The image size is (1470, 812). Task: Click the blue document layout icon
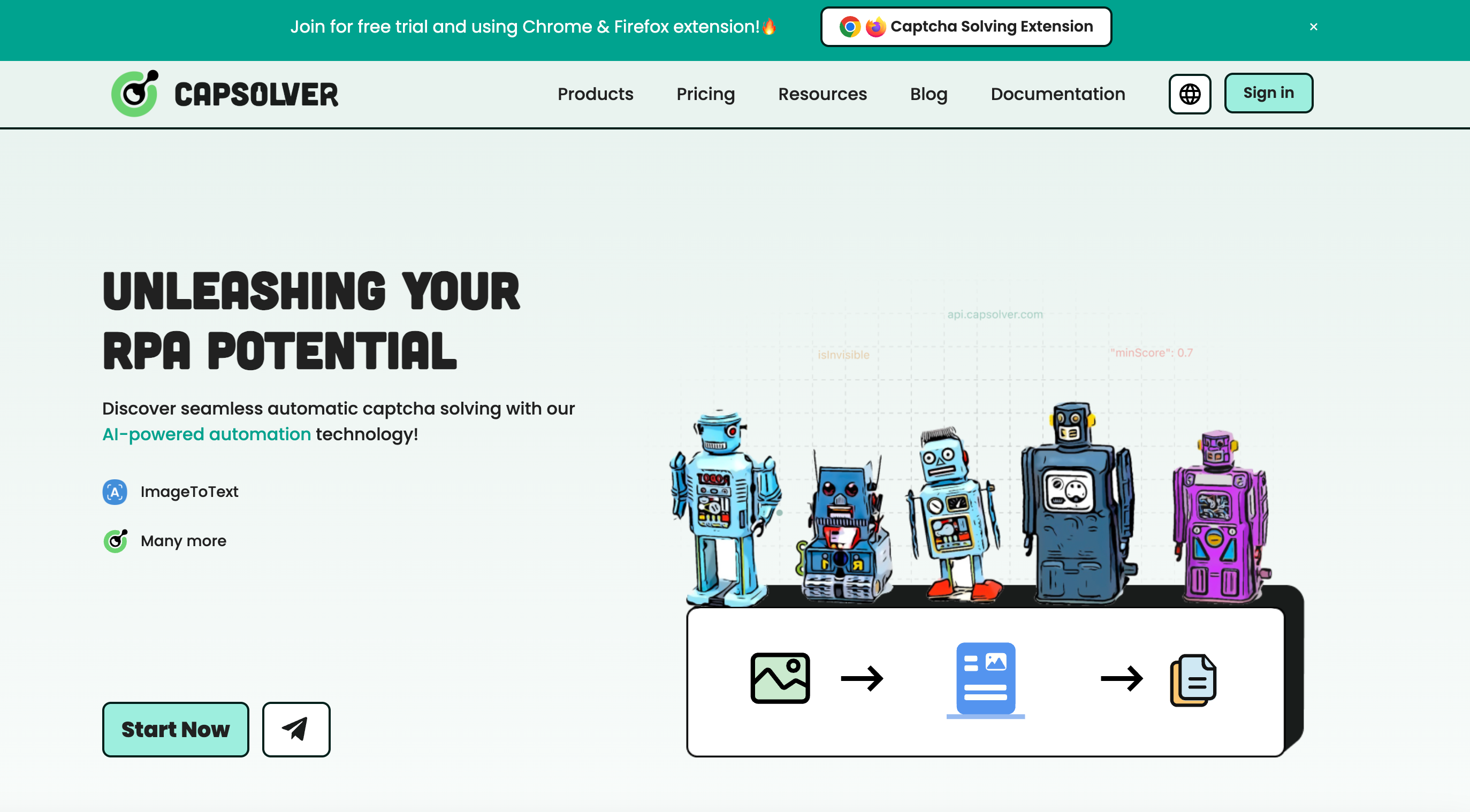986,678
